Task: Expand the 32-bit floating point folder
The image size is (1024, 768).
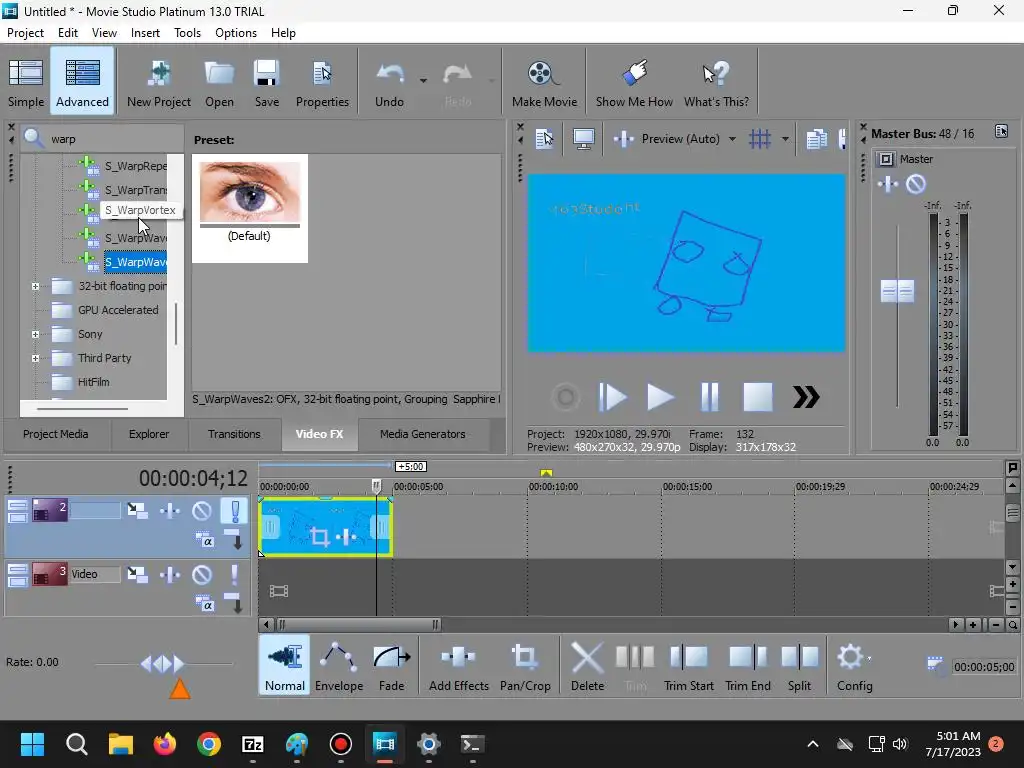Action: point(35,286)
